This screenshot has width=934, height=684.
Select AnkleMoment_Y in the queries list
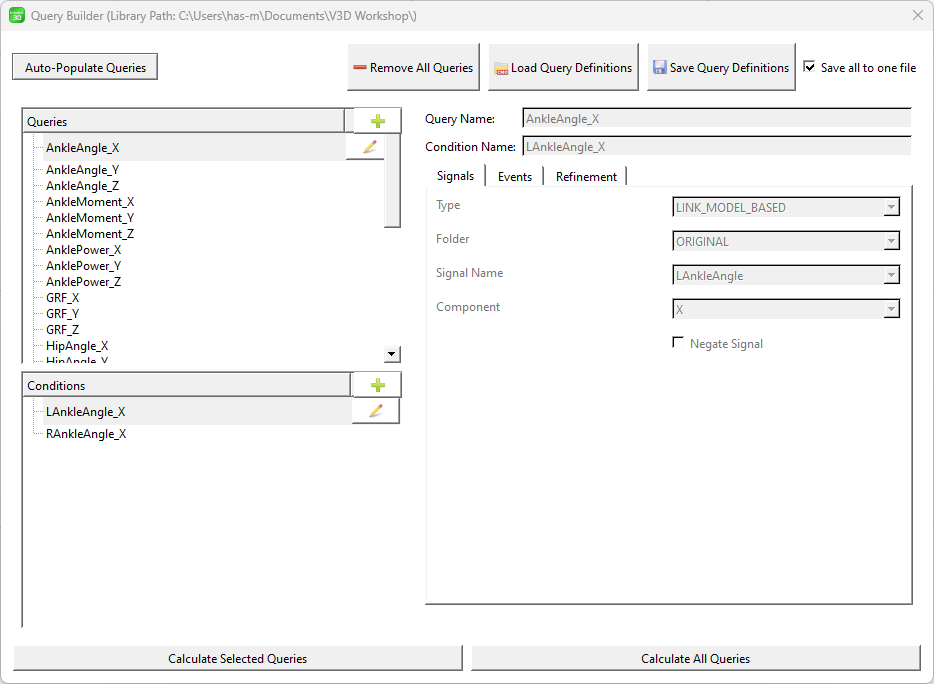pos(90,218)
